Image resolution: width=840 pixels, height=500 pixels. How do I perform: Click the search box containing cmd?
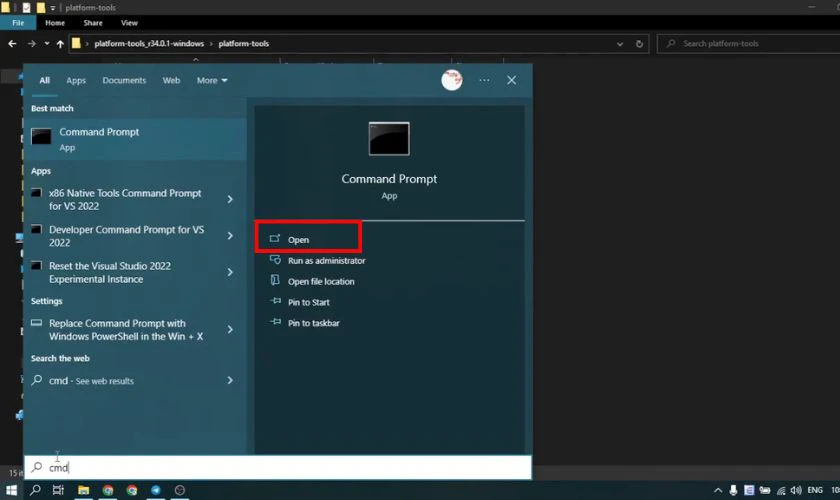pos(278,467)
